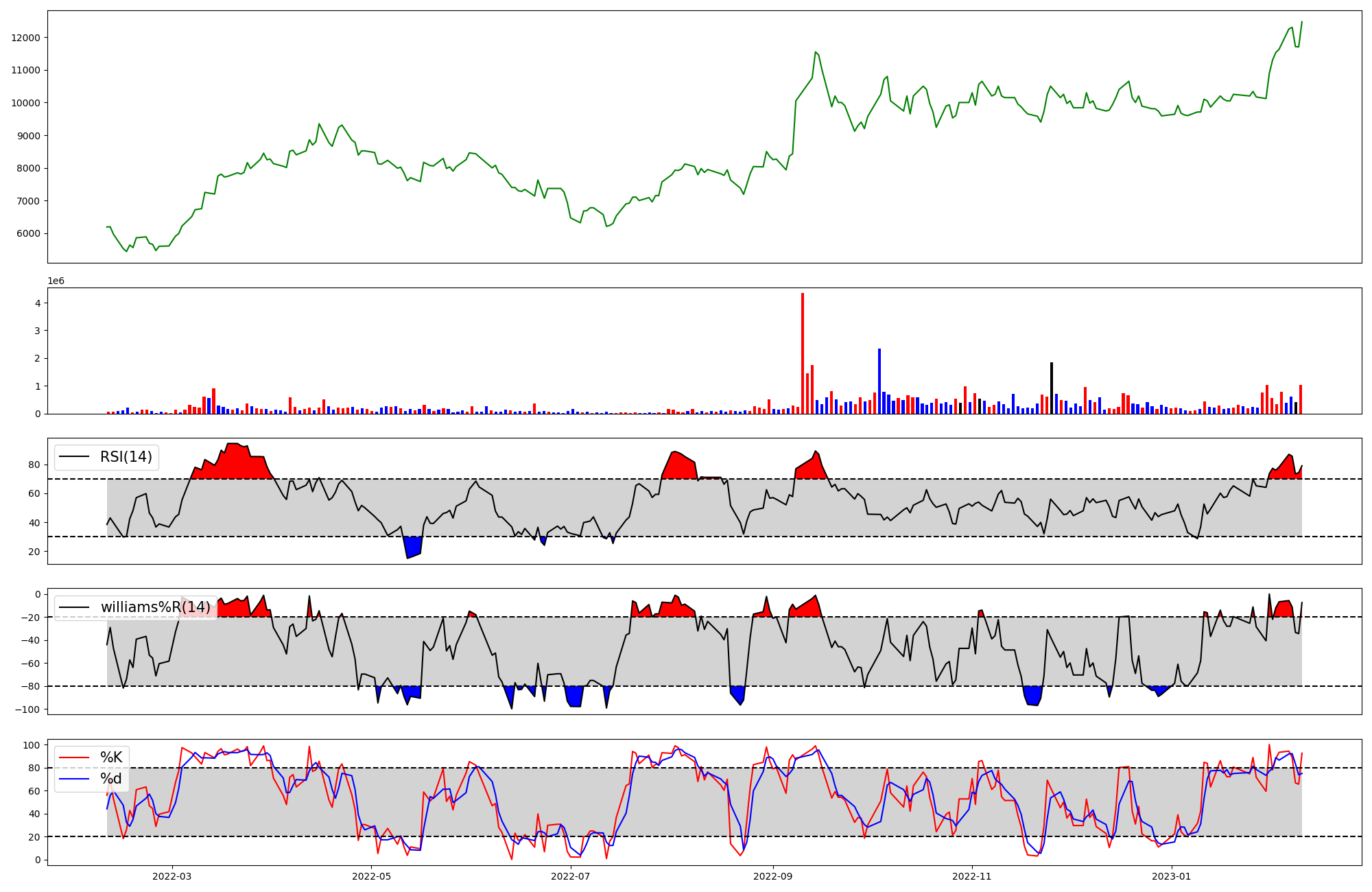The height and width of the screenshot is (892, 1372).
Task: Click the blue %d legend line sample
Action: 74,779
